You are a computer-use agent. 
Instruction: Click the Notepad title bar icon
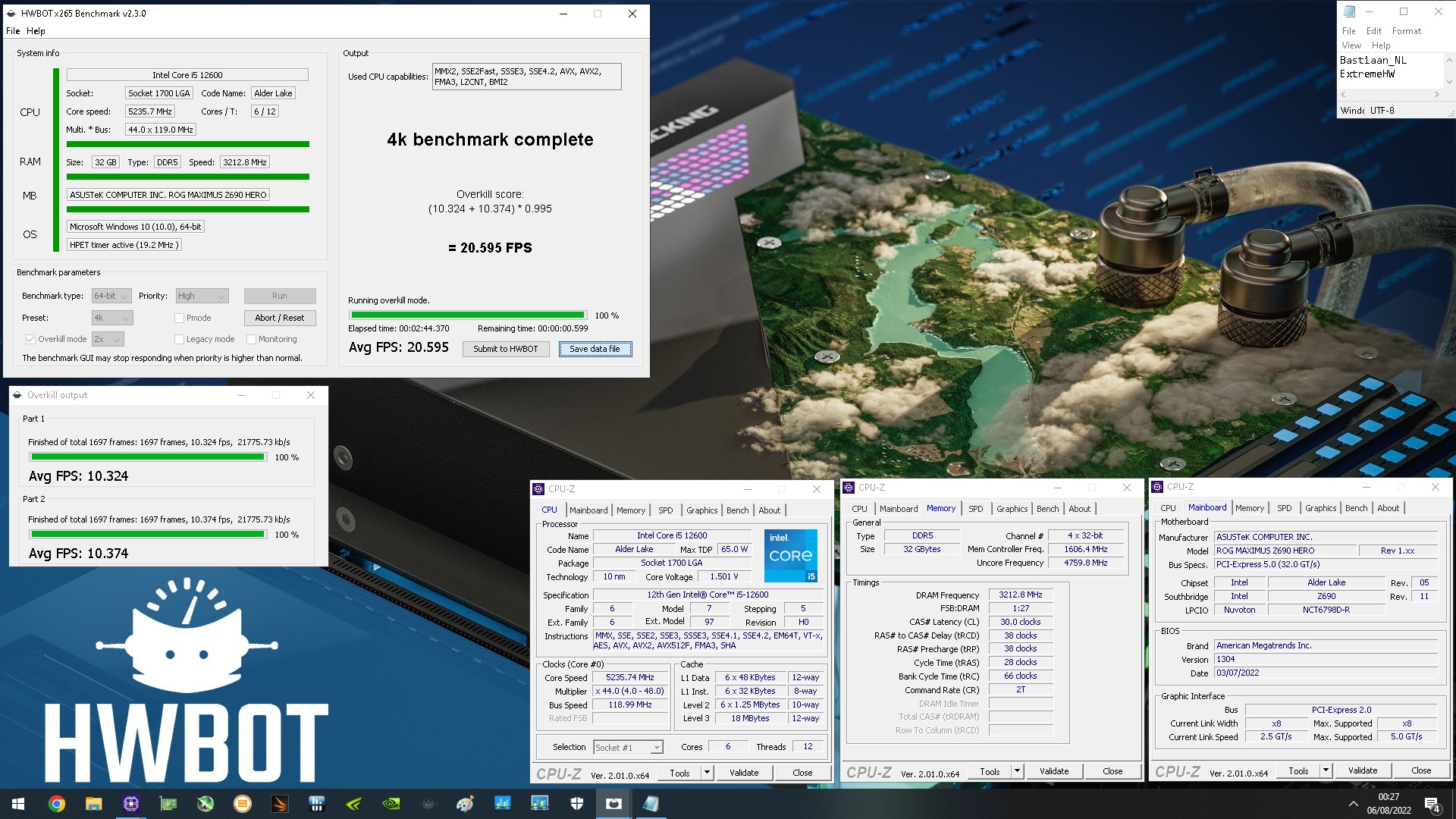point(1349,11)
